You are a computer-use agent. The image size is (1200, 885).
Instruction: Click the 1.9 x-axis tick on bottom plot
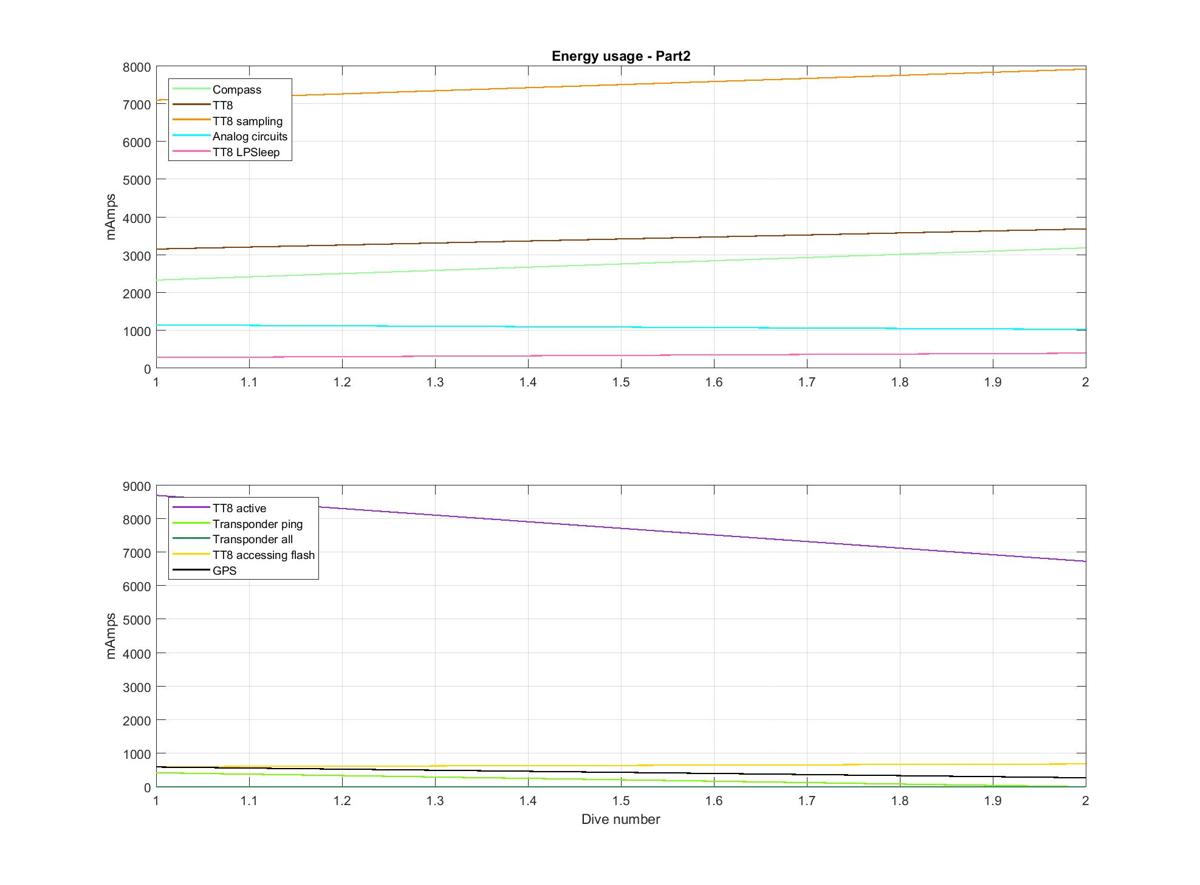(x=993, y=800)
